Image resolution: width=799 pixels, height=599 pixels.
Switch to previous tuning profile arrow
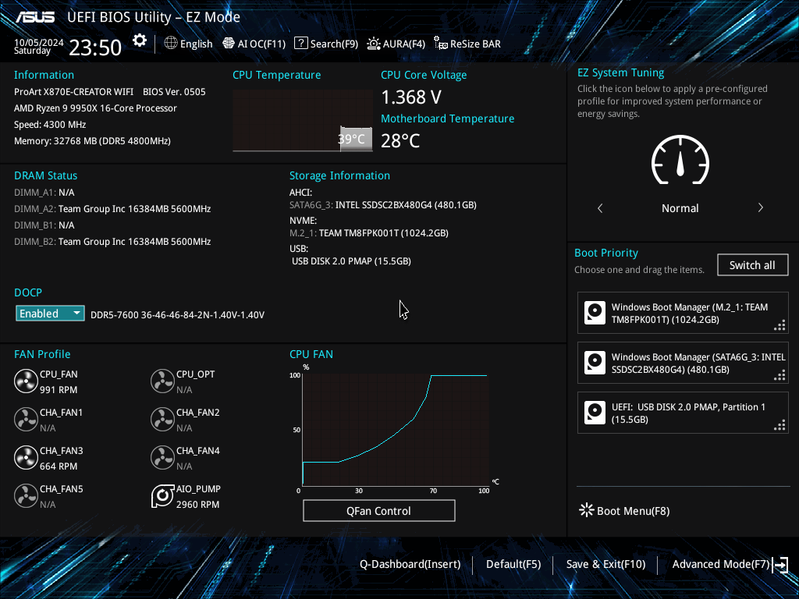pyautogui.click(x=600, y=208)
